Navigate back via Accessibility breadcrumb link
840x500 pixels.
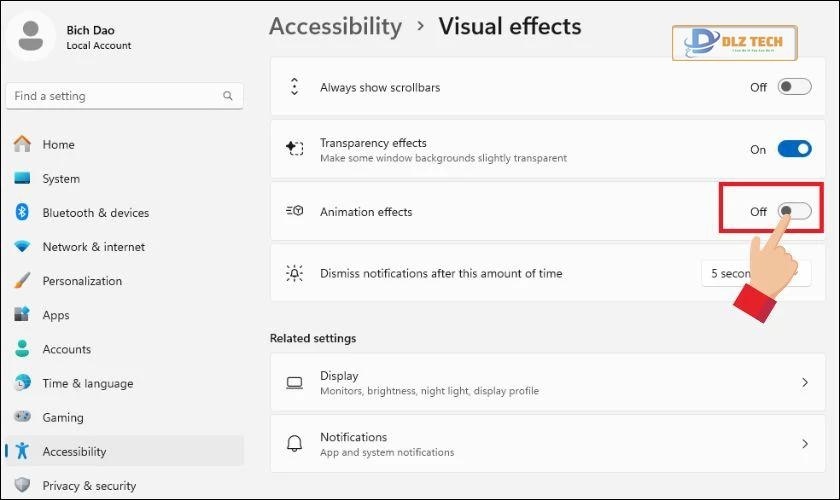point(335,26)
